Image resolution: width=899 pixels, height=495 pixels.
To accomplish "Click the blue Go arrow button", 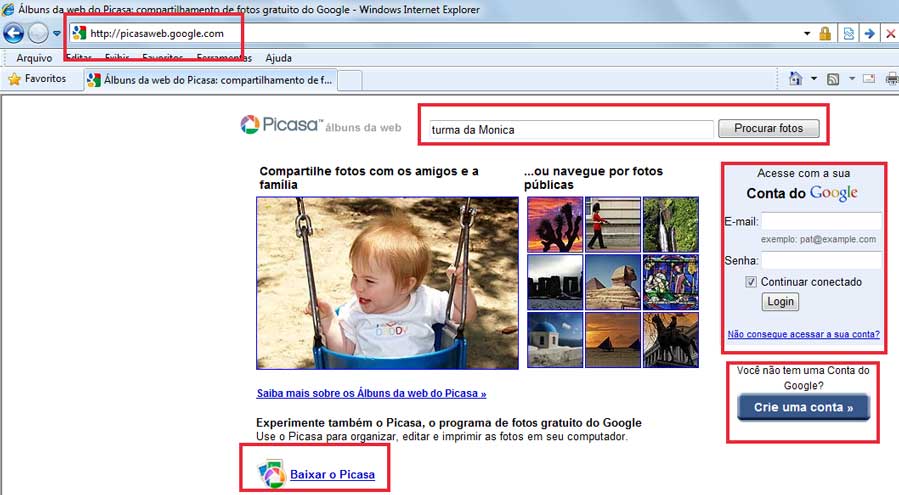I will click(x=869, y=33).
